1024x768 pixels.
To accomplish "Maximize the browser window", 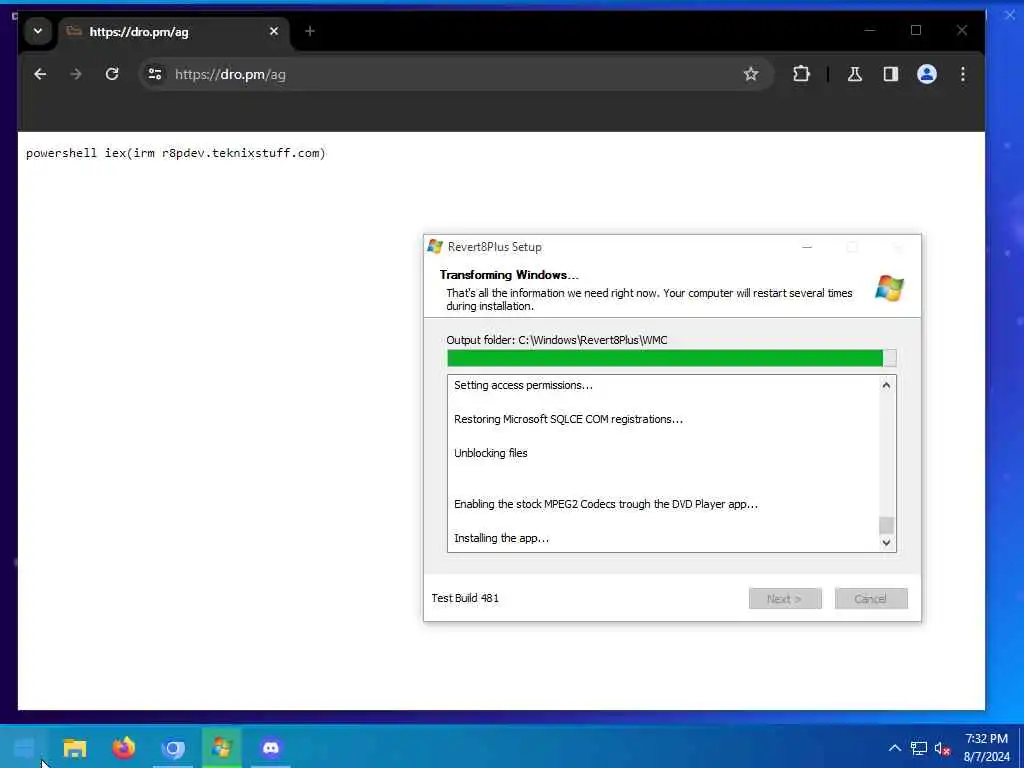I will pyautogui.click(x=916, y=30).
